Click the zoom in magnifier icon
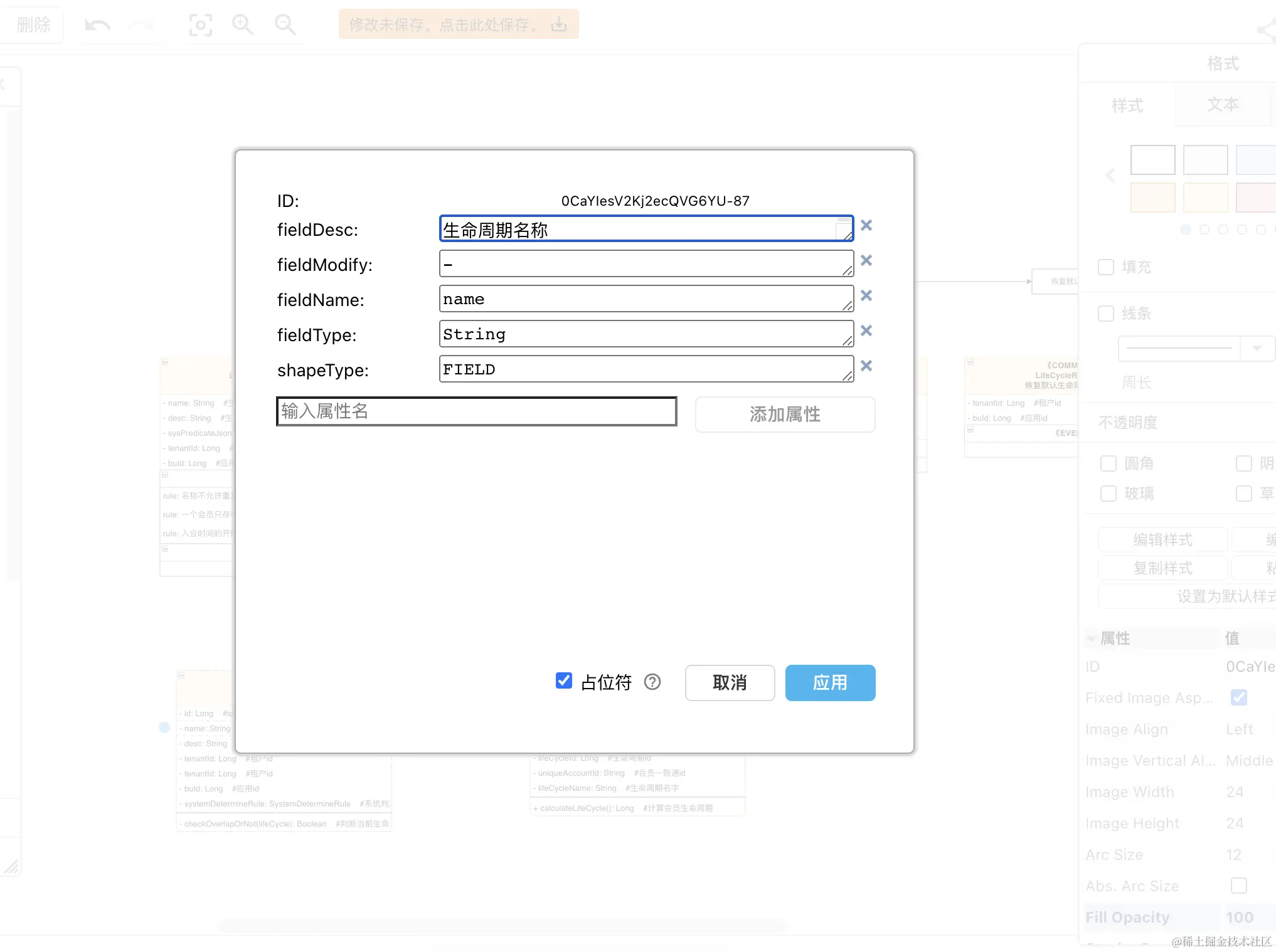The image size is (1276, 952). [242, 25]
